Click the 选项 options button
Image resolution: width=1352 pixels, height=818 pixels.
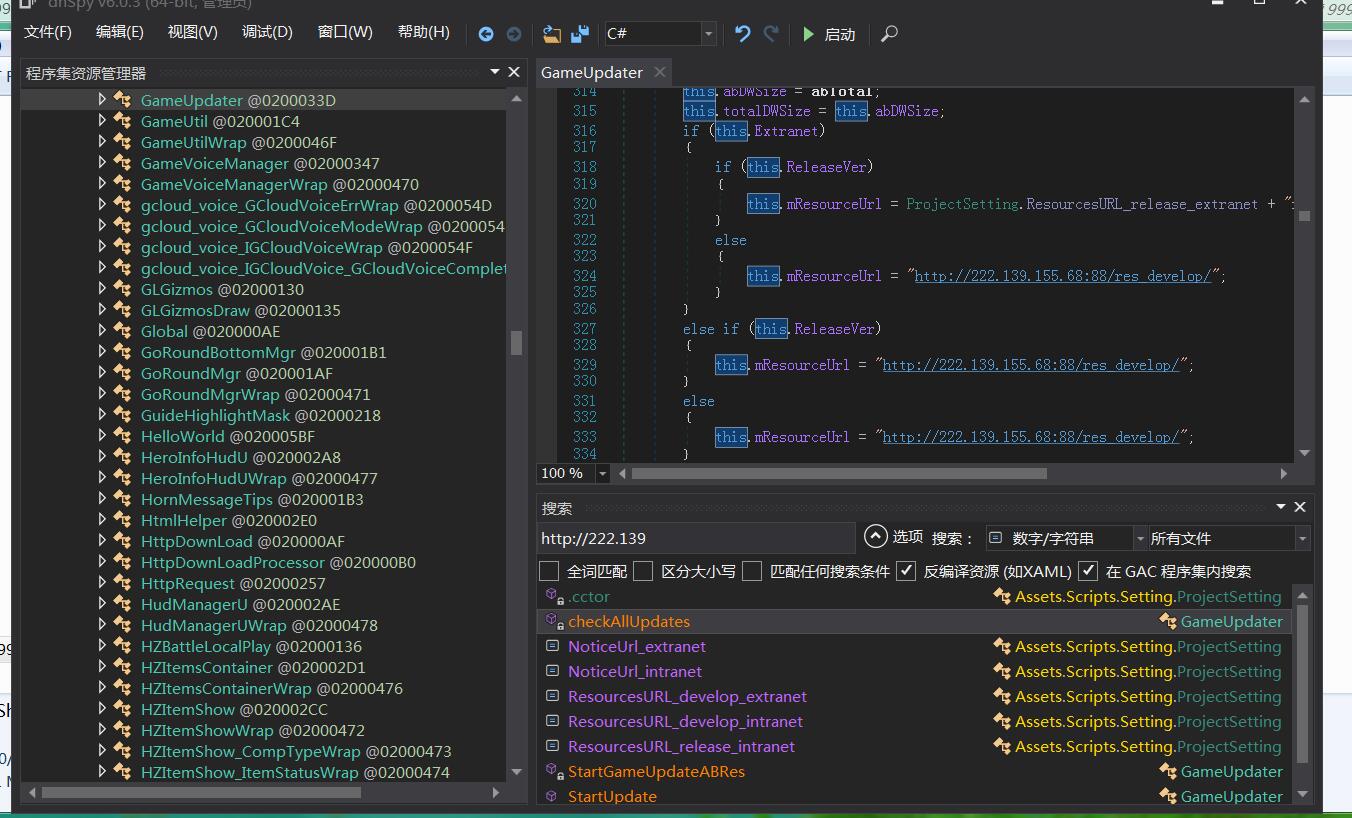893,537
